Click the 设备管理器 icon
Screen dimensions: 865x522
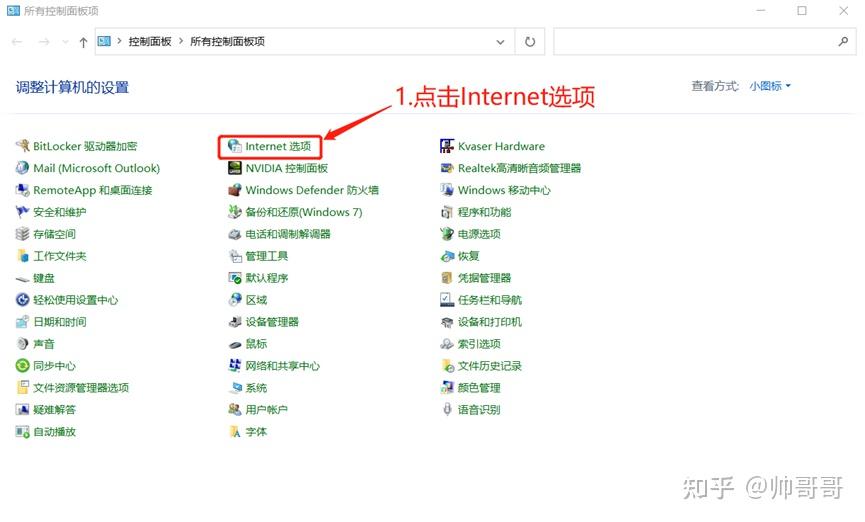click(234, 322)
